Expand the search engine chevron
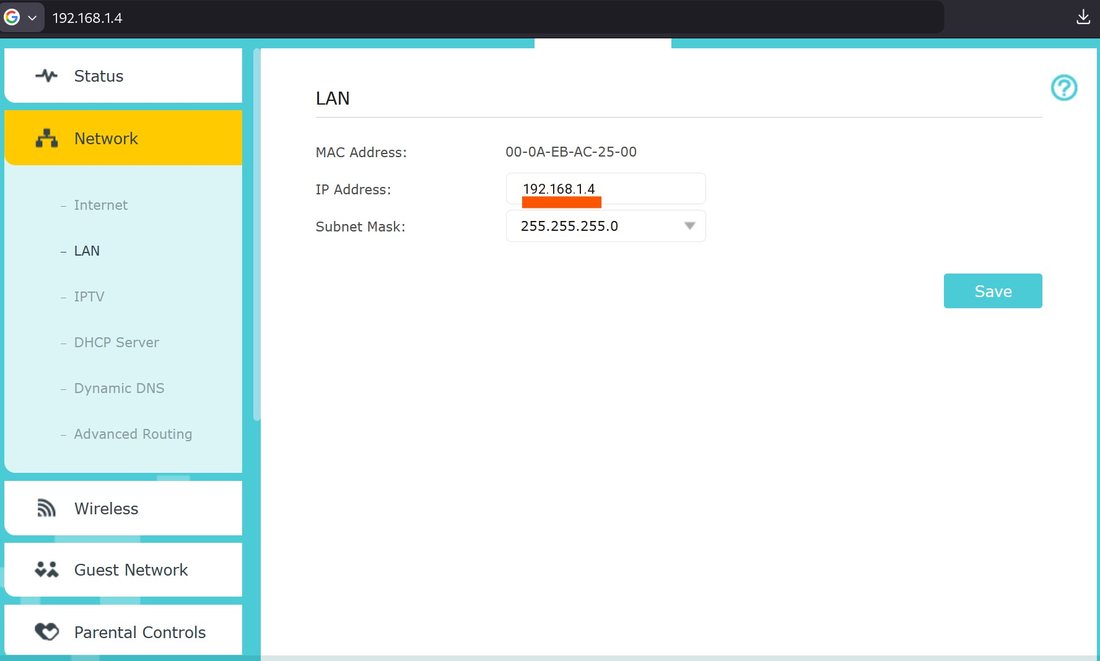The width and height of the screenshot is (1100, 661). tap(32, 18)
